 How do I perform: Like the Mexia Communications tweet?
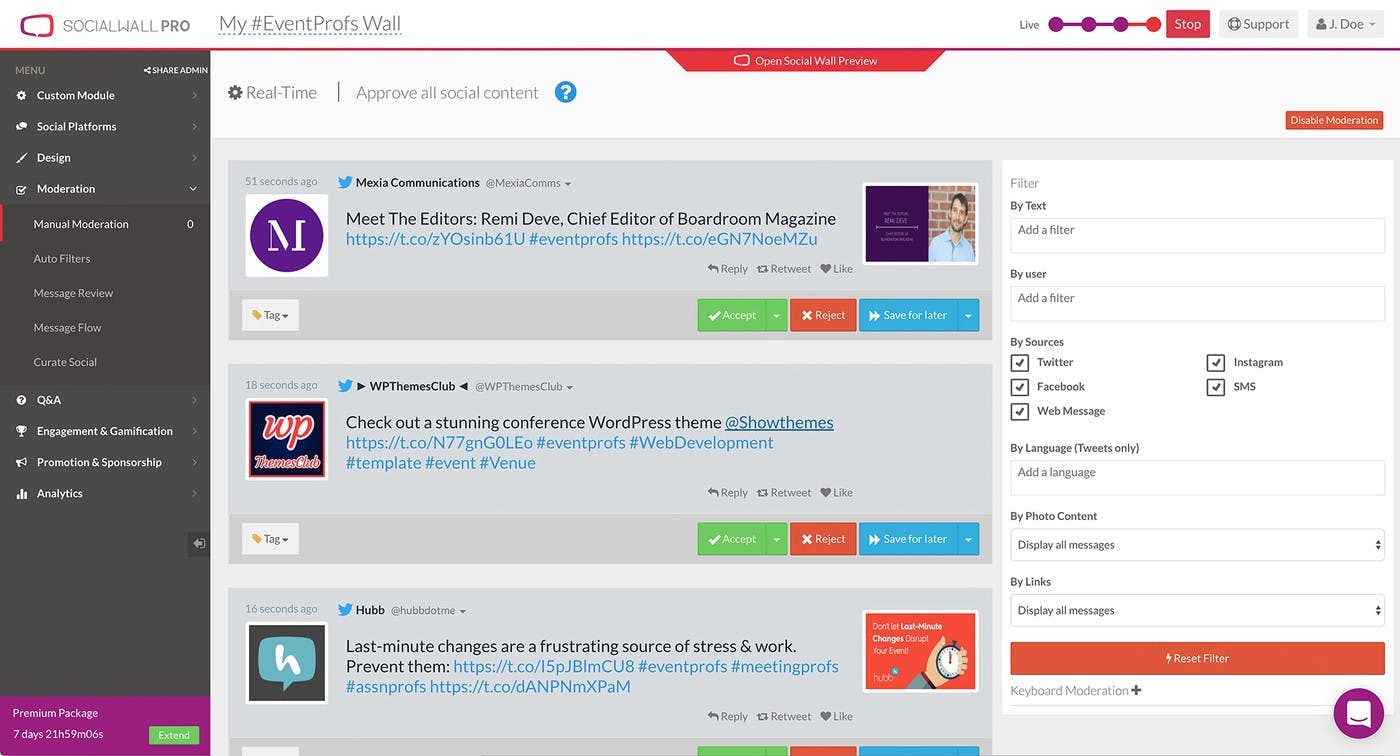[837, 268]
